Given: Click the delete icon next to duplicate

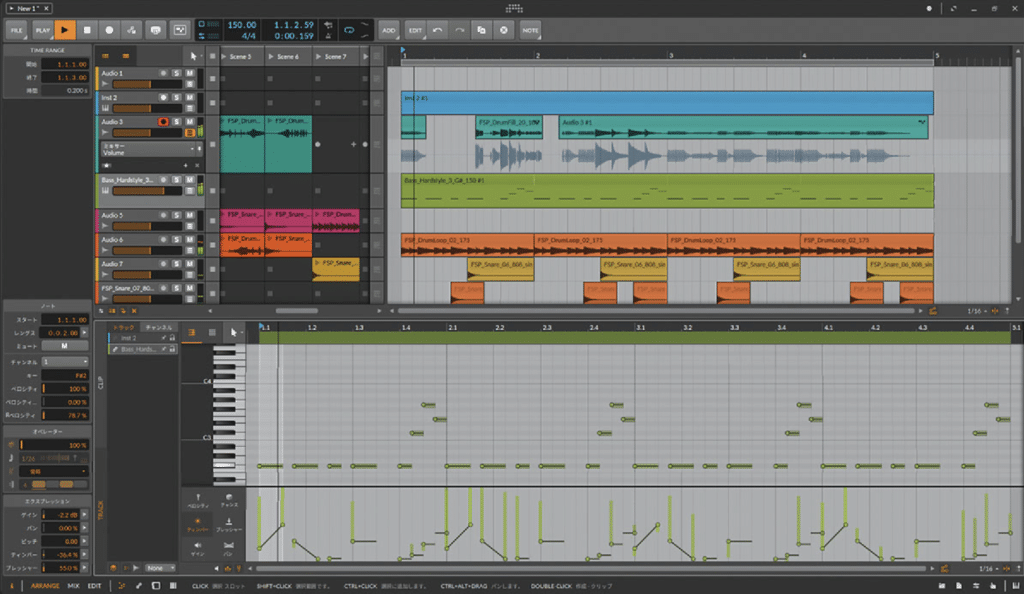Looking at the screenshot, I should tap(503, 30).
